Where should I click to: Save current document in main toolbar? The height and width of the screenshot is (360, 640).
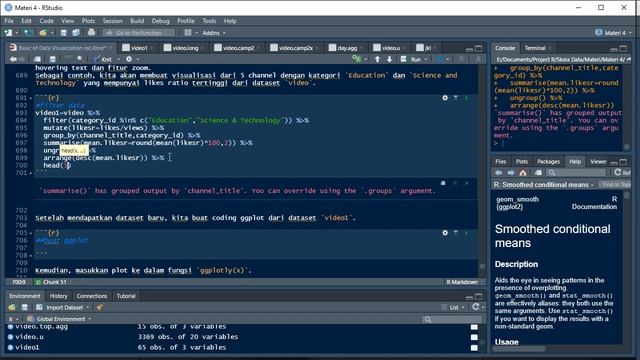click(x=63, y=33)
